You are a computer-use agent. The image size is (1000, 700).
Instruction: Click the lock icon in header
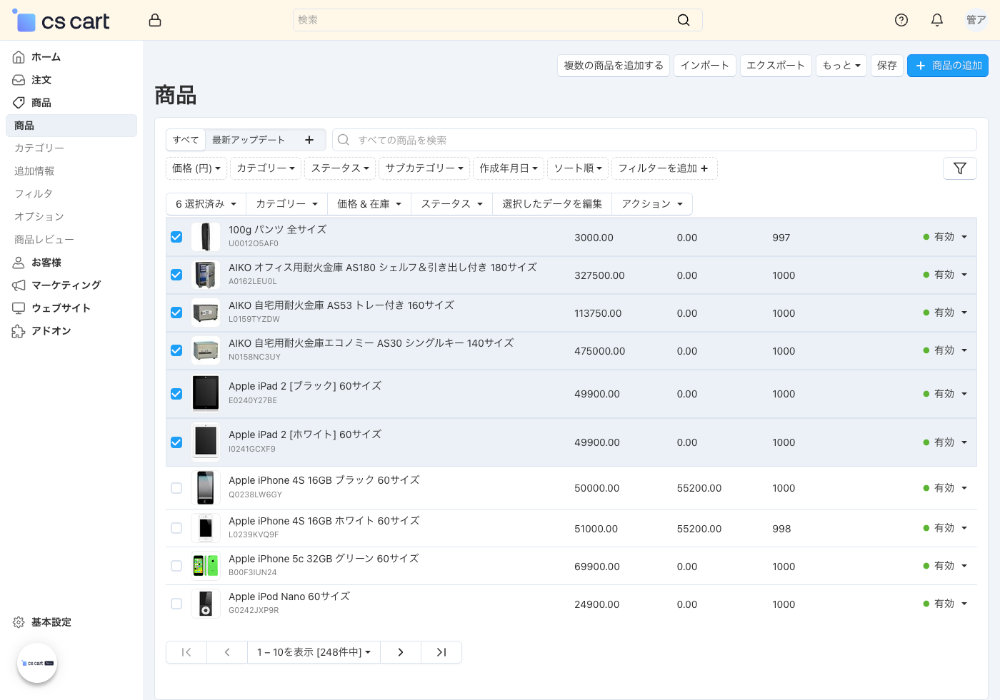coord(154,20)
